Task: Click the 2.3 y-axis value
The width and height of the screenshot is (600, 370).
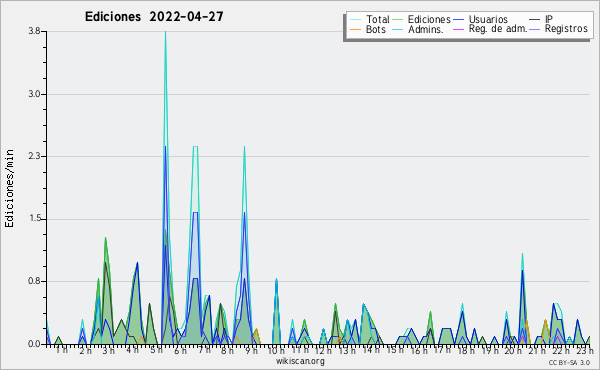Action: 34,156
